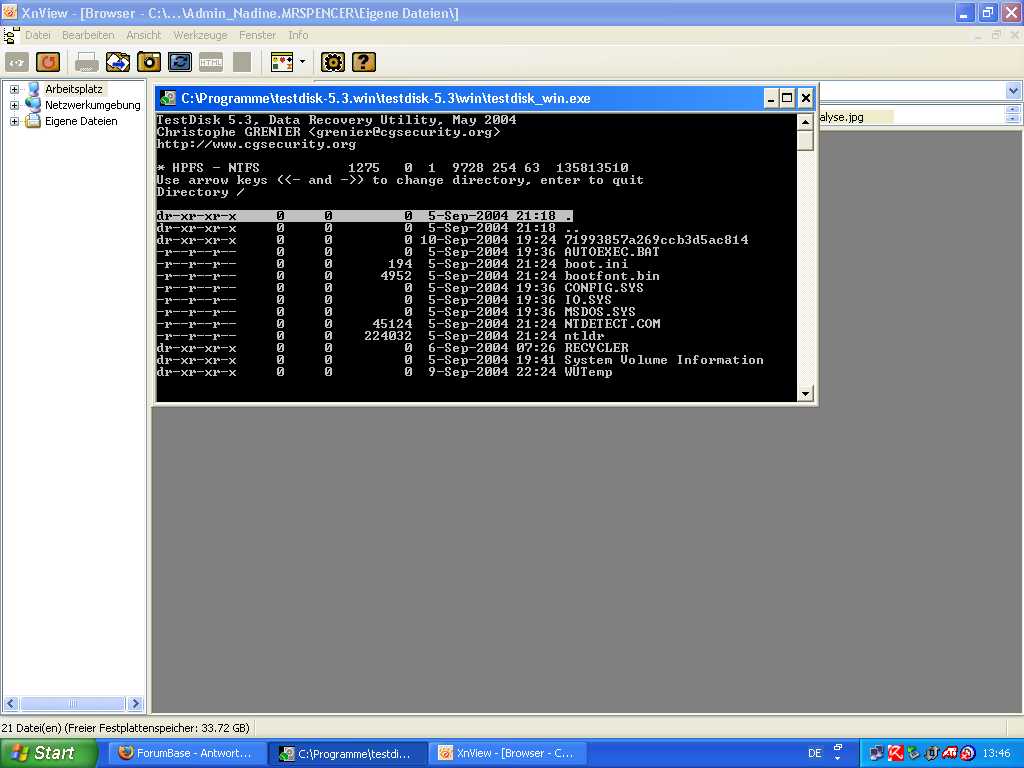
Task: Click the ATI tray icon
Action: [950, 753]
